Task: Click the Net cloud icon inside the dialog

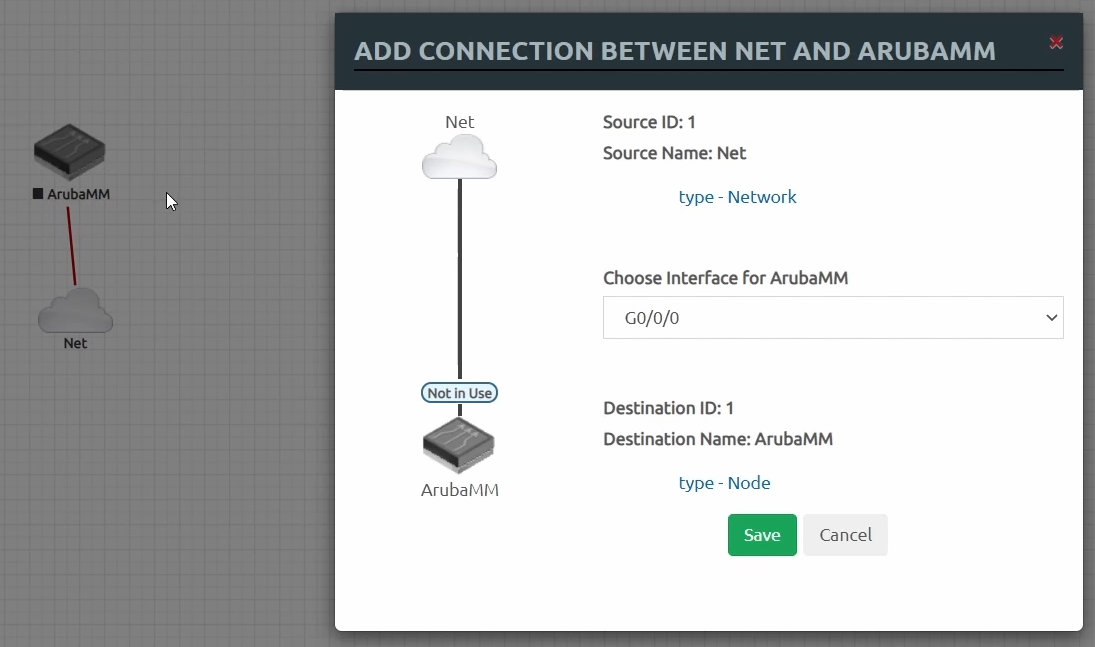Action: pos(459,157)
